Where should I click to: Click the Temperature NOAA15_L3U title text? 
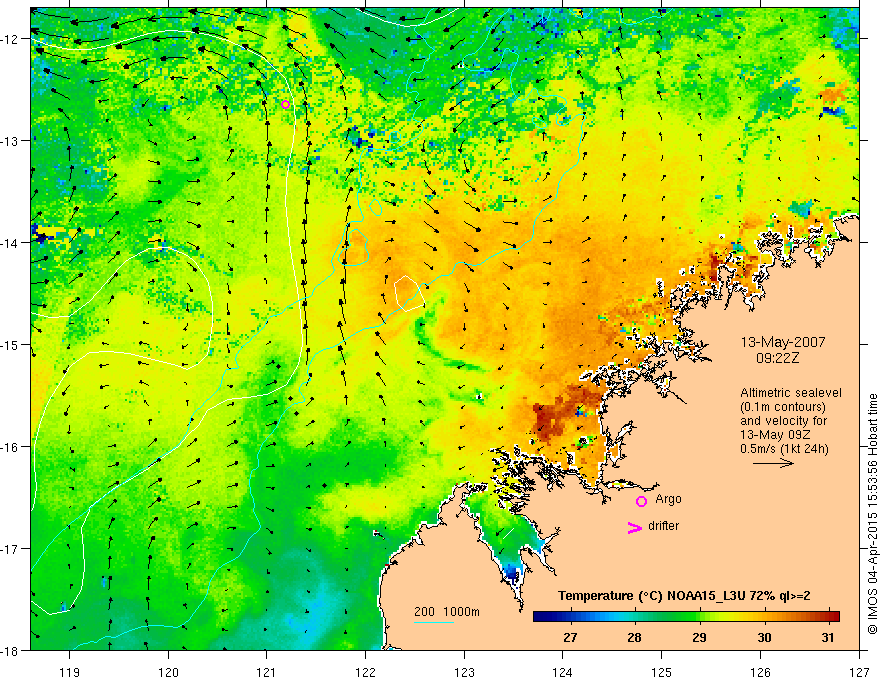point(684,596)
